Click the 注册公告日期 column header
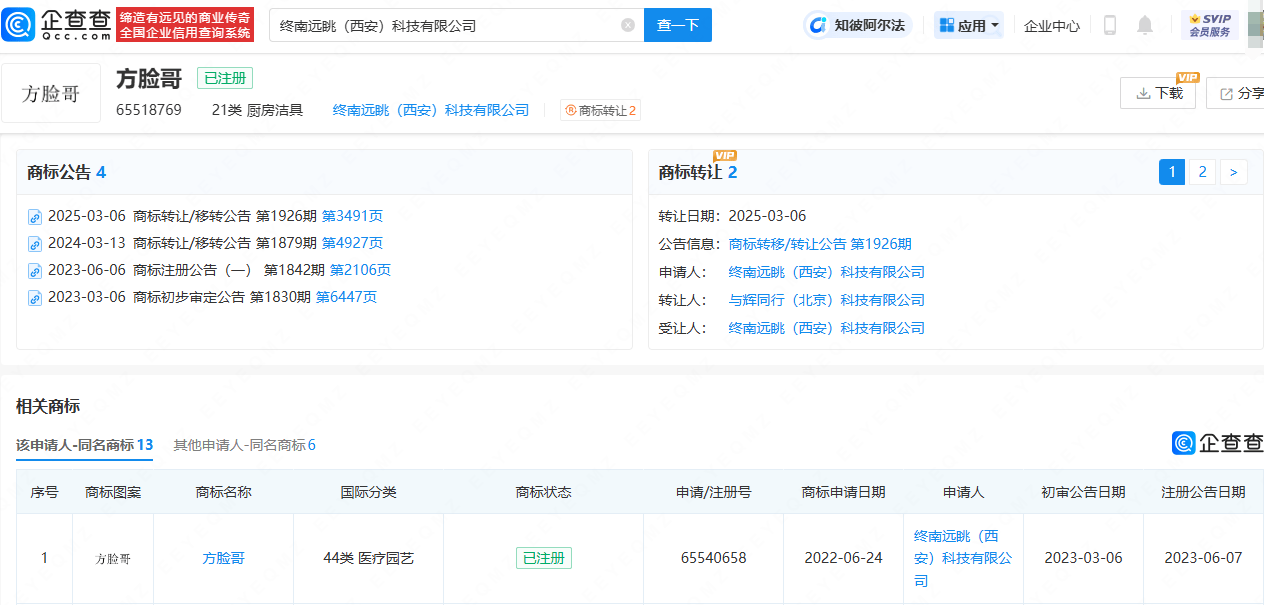The height and width of the screenshot is (605, 1264). 1203,492
